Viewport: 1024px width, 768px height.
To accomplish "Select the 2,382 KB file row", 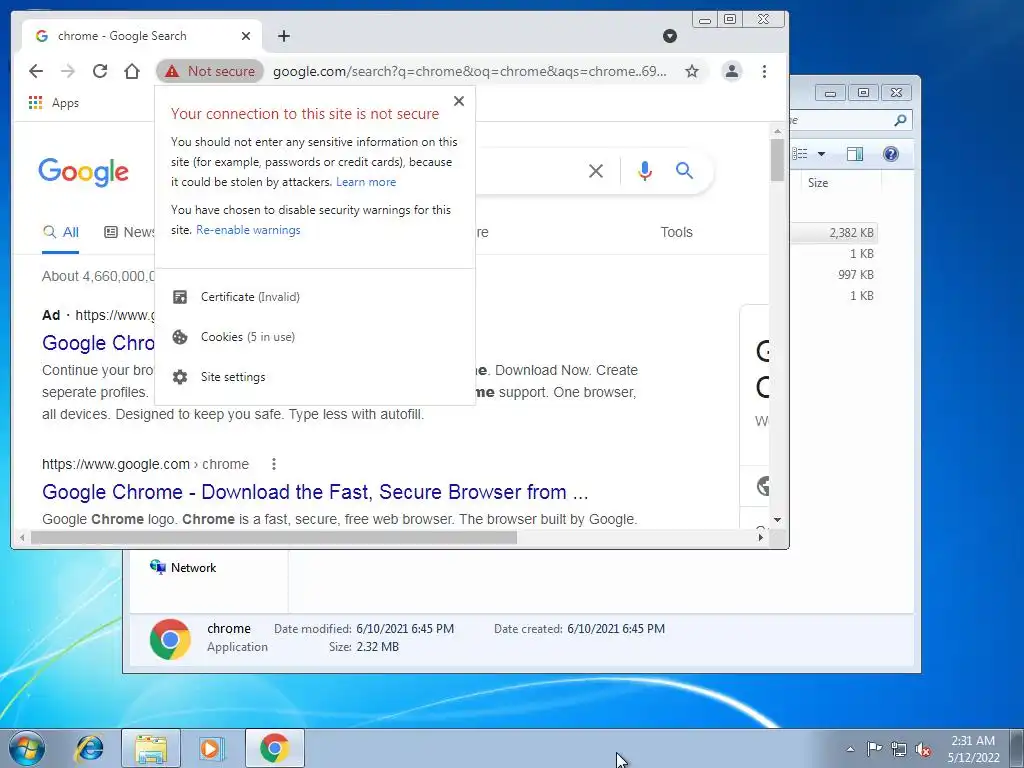I will click(834, 232).
